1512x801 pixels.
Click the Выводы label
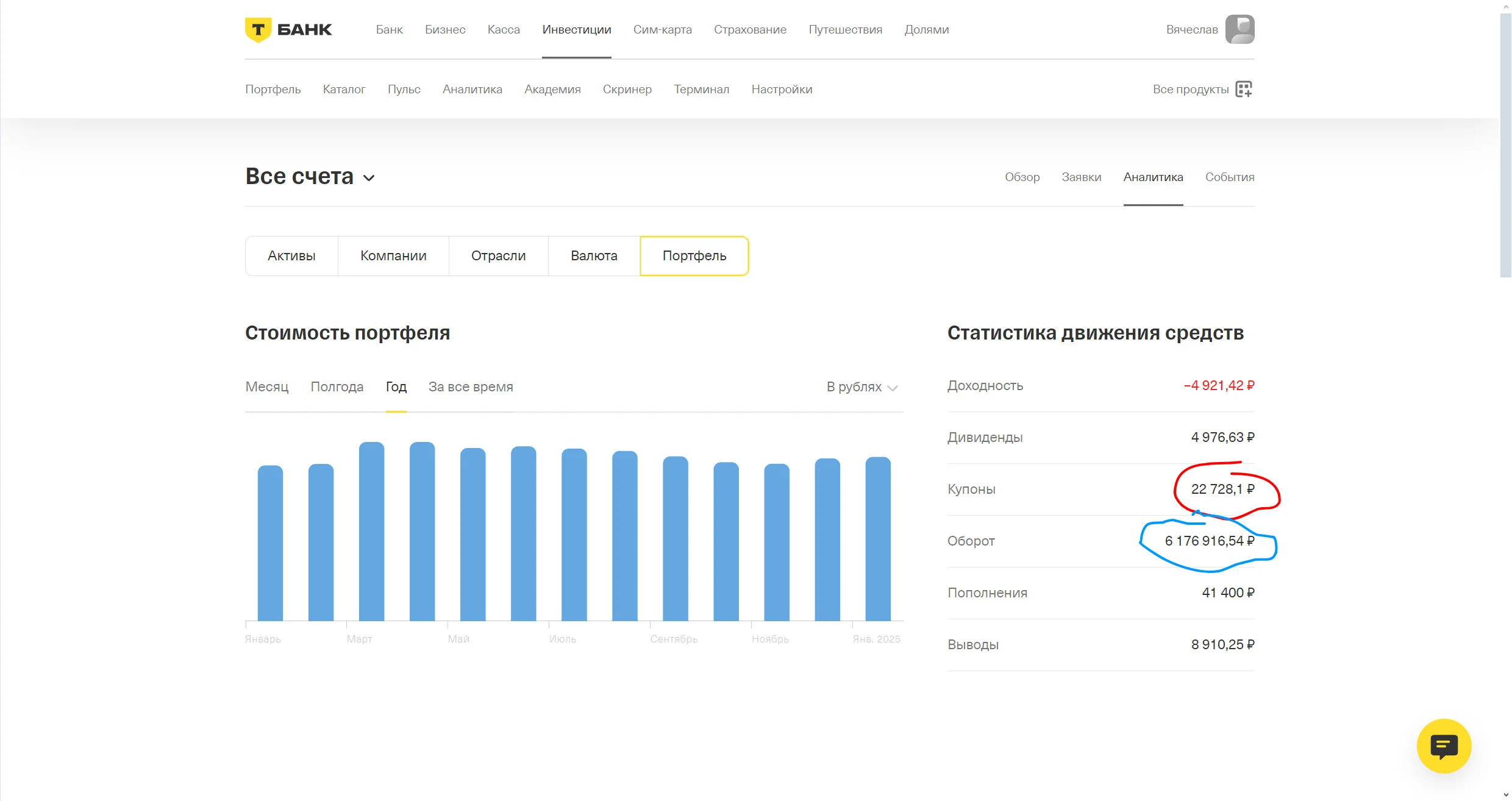[972, 645]
